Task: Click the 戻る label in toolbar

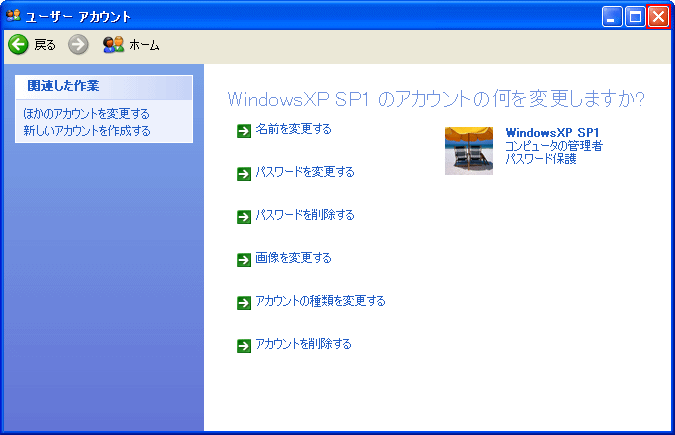Action: (x=45, y=44)
